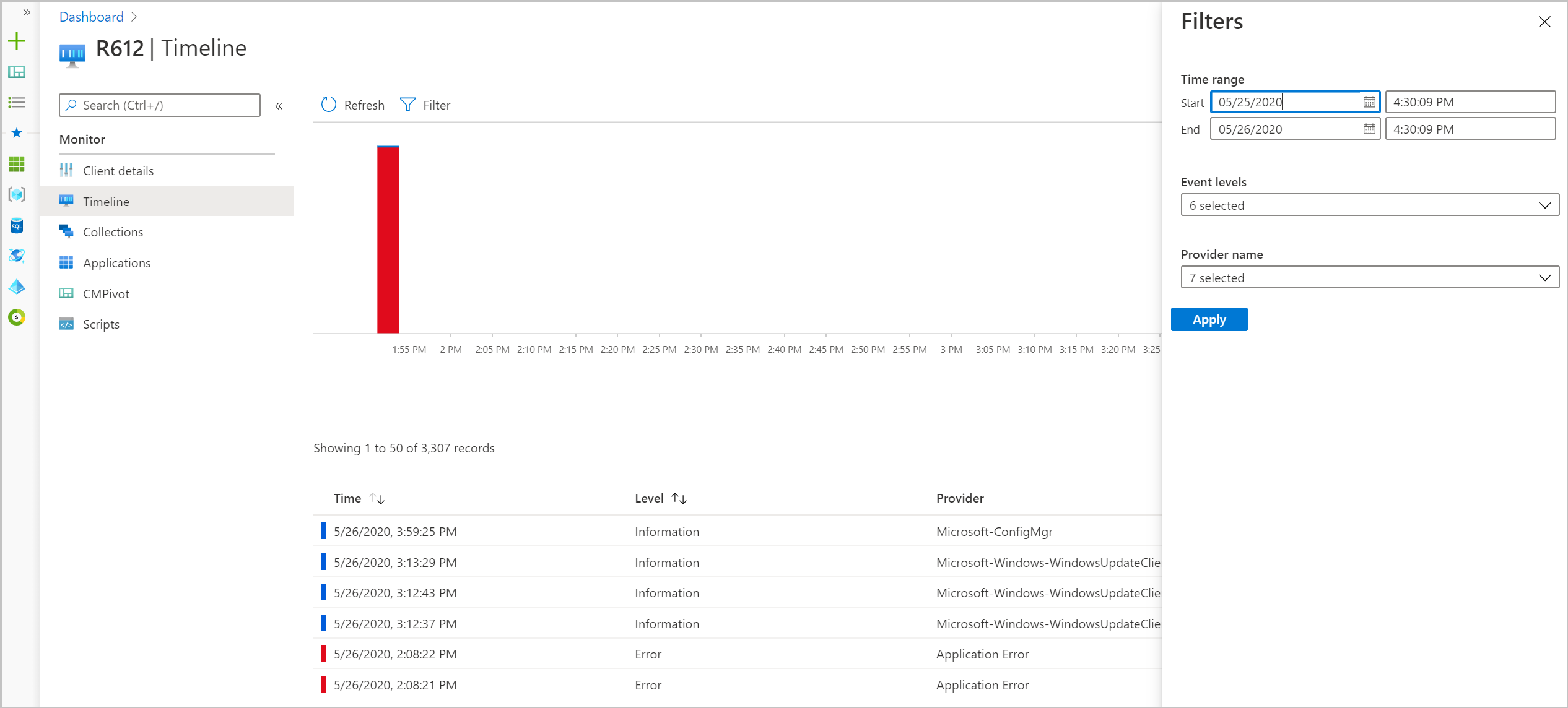This screenshot has height=708, width=1568.
Task: Click the green plus create resource icon
Action: [17, 41]
